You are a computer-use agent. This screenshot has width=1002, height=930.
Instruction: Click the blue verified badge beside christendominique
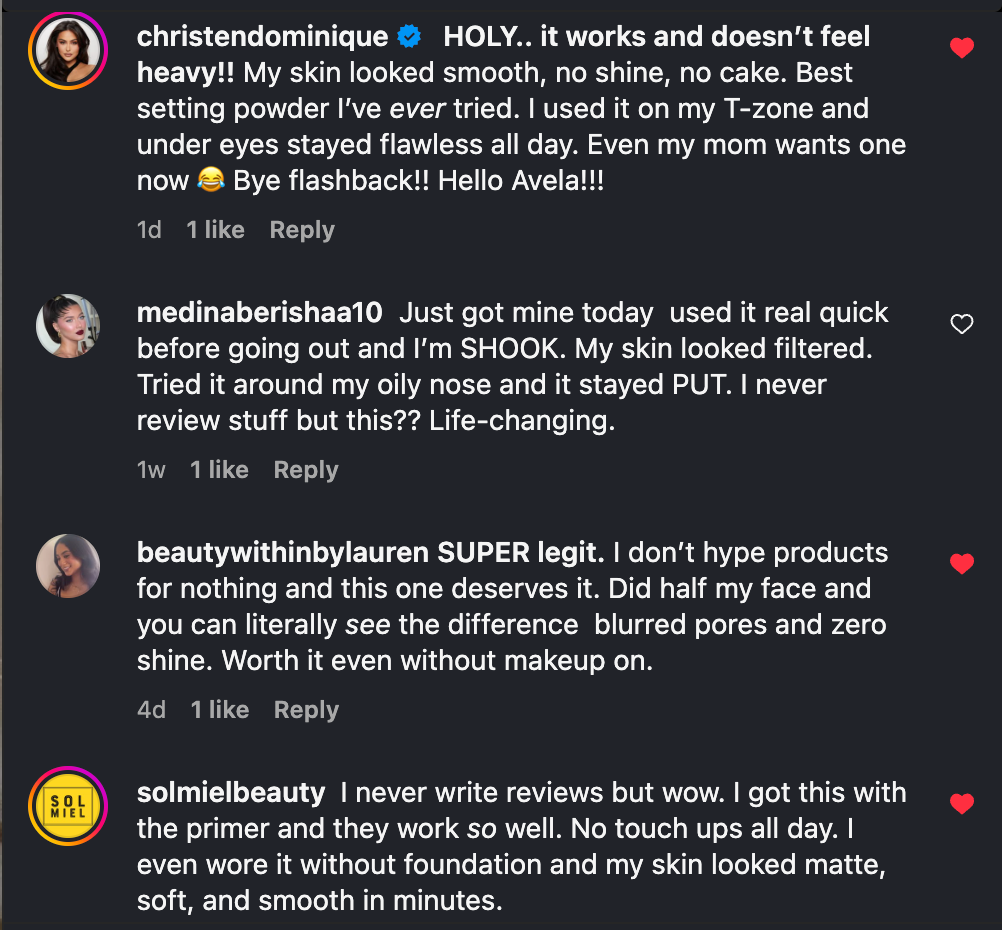[409, 38]
